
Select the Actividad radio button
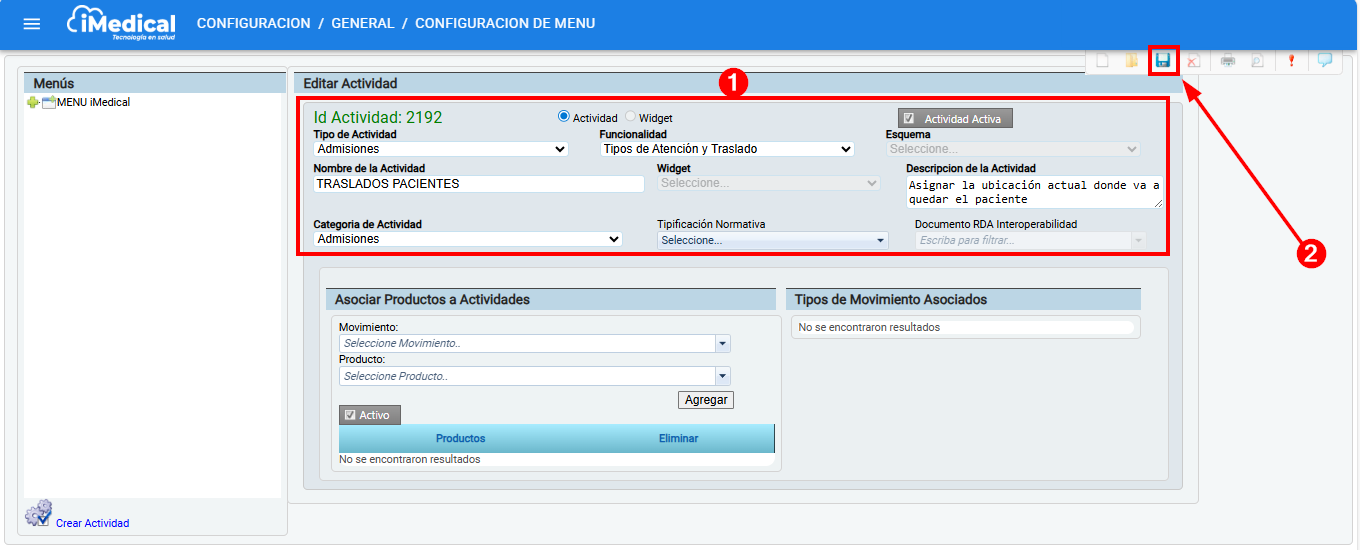[x=564, y=117]
